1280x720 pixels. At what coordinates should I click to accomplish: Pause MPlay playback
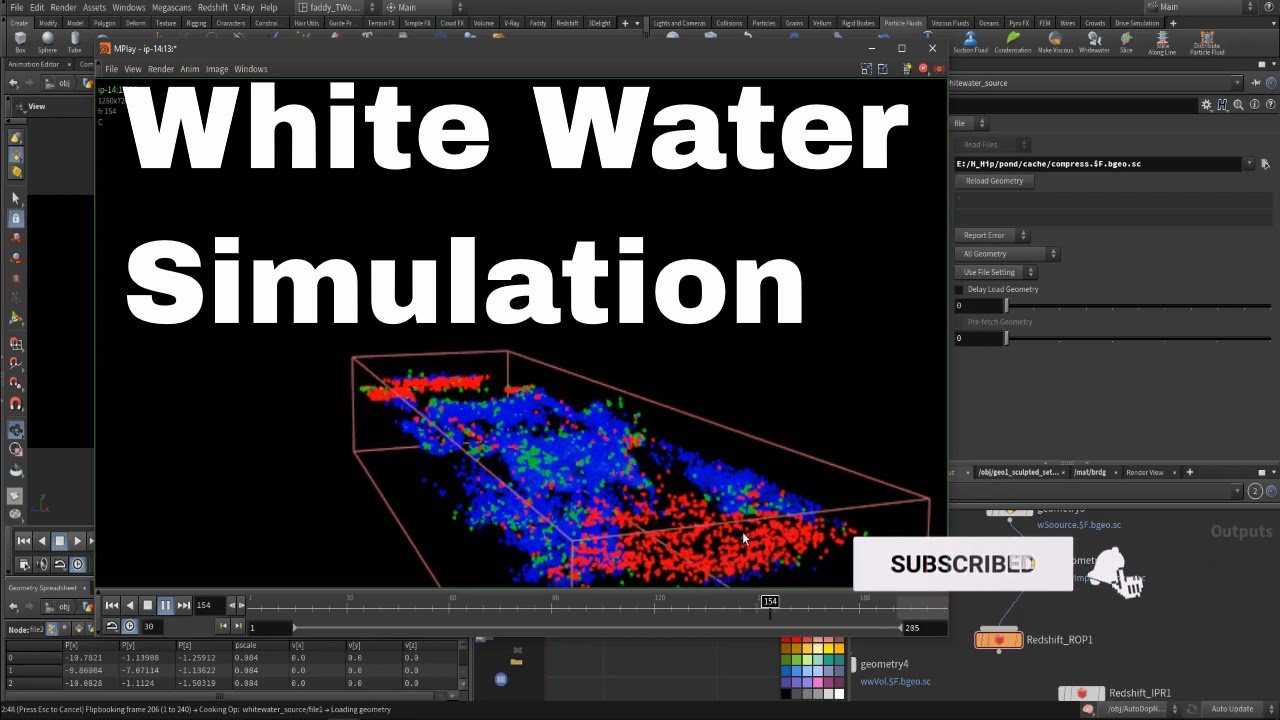166,605
